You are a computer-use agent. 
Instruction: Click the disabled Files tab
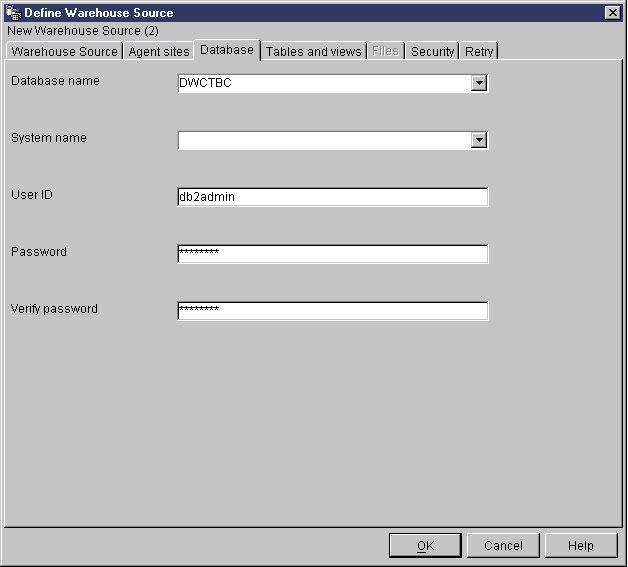(x=385, y=51)
